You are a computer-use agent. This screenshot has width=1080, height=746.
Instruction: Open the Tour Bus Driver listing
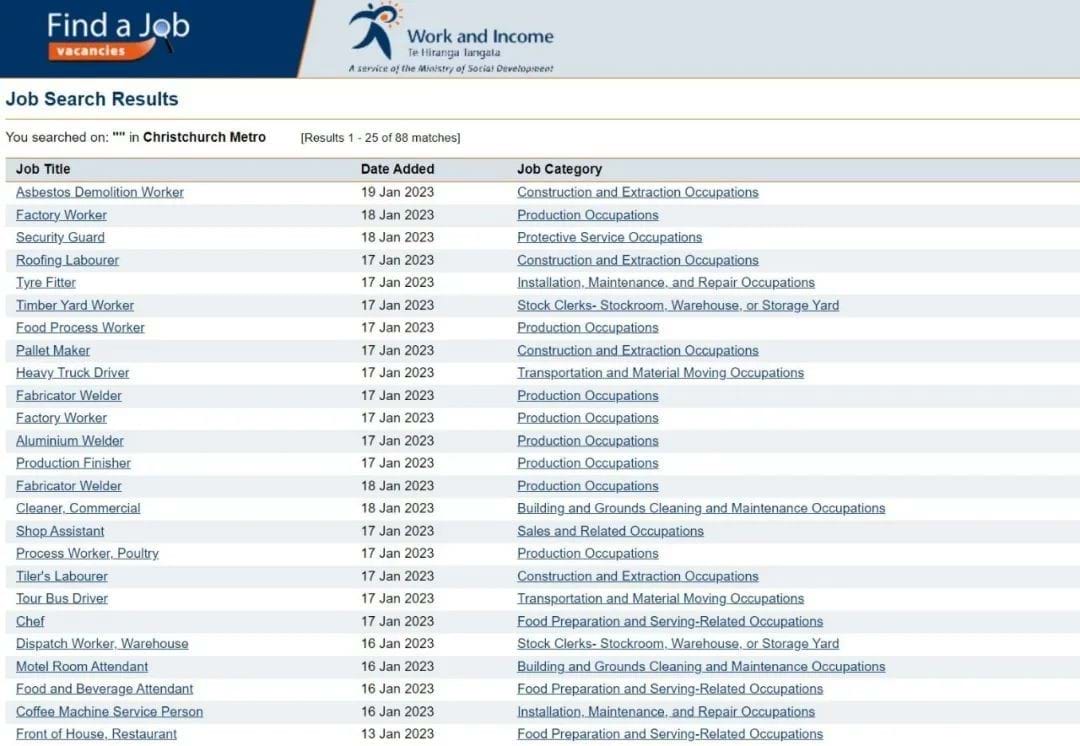click(x=62, y=598)
